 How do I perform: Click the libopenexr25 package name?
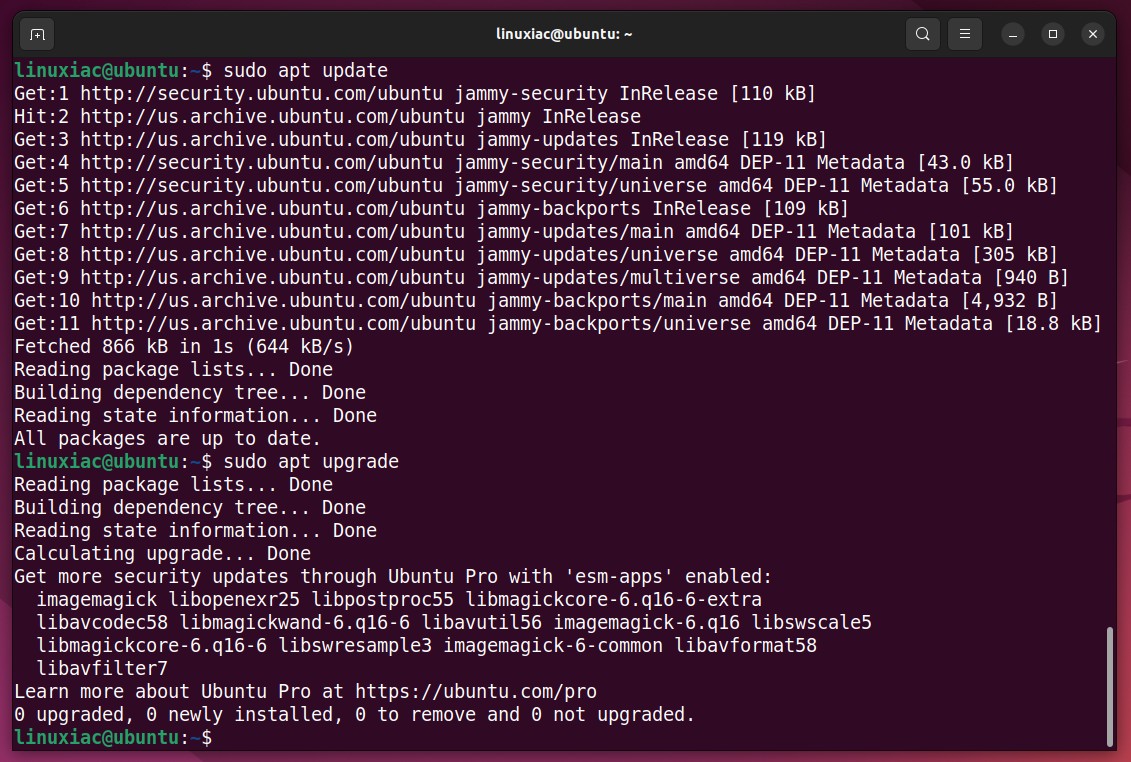(x=234, y=600)
